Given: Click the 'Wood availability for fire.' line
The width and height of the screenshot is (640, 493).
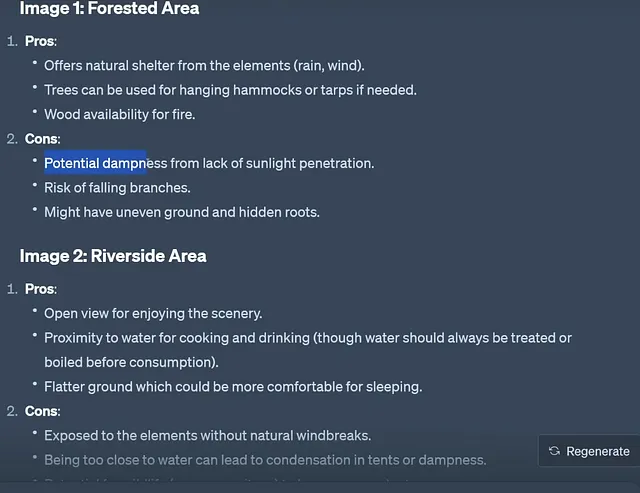Looking at the screenshot, I should point(120,114).
